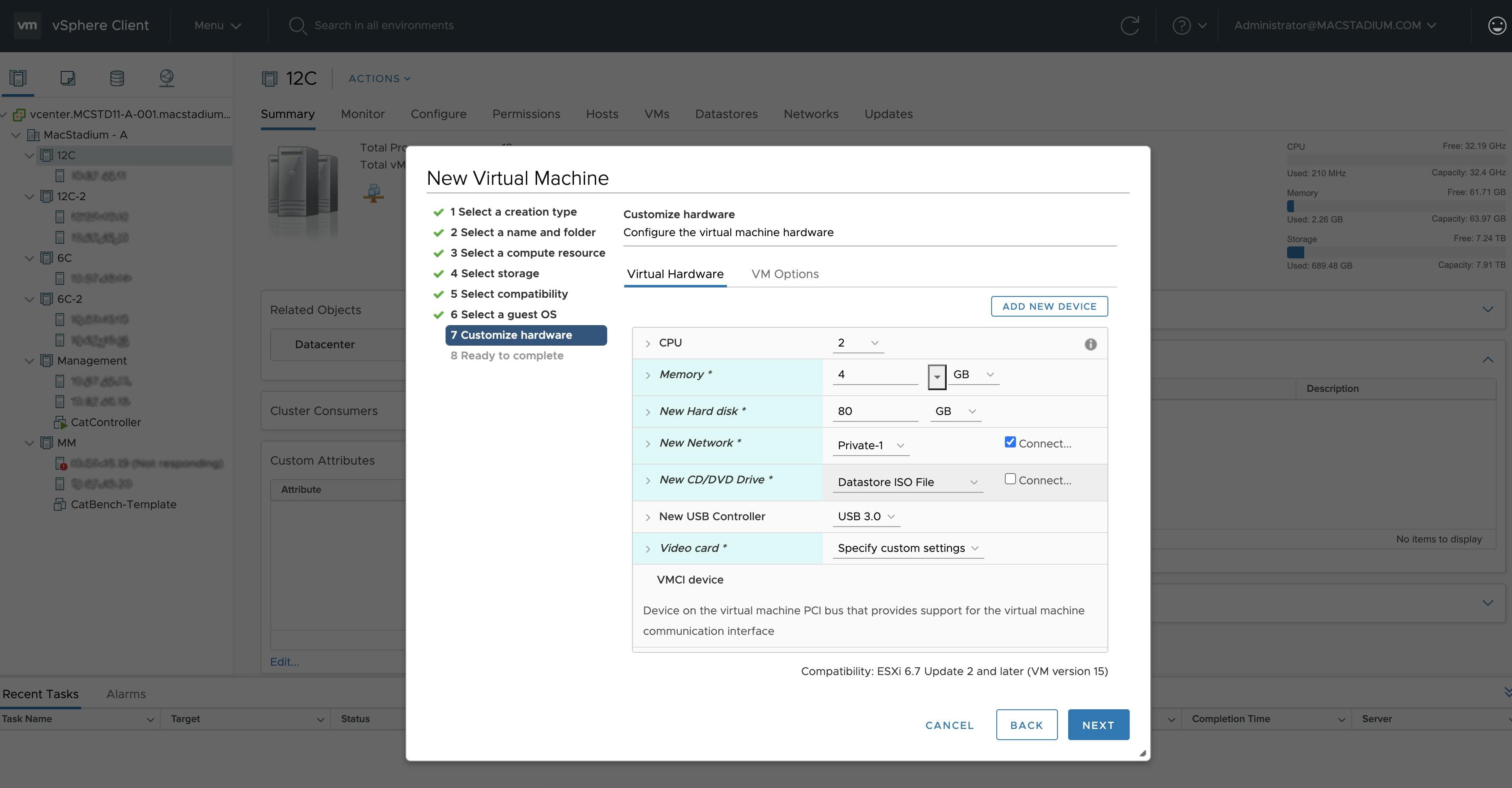
Task: Click the ADD NEW DEVICE button
Action: tap(1049, 306)
